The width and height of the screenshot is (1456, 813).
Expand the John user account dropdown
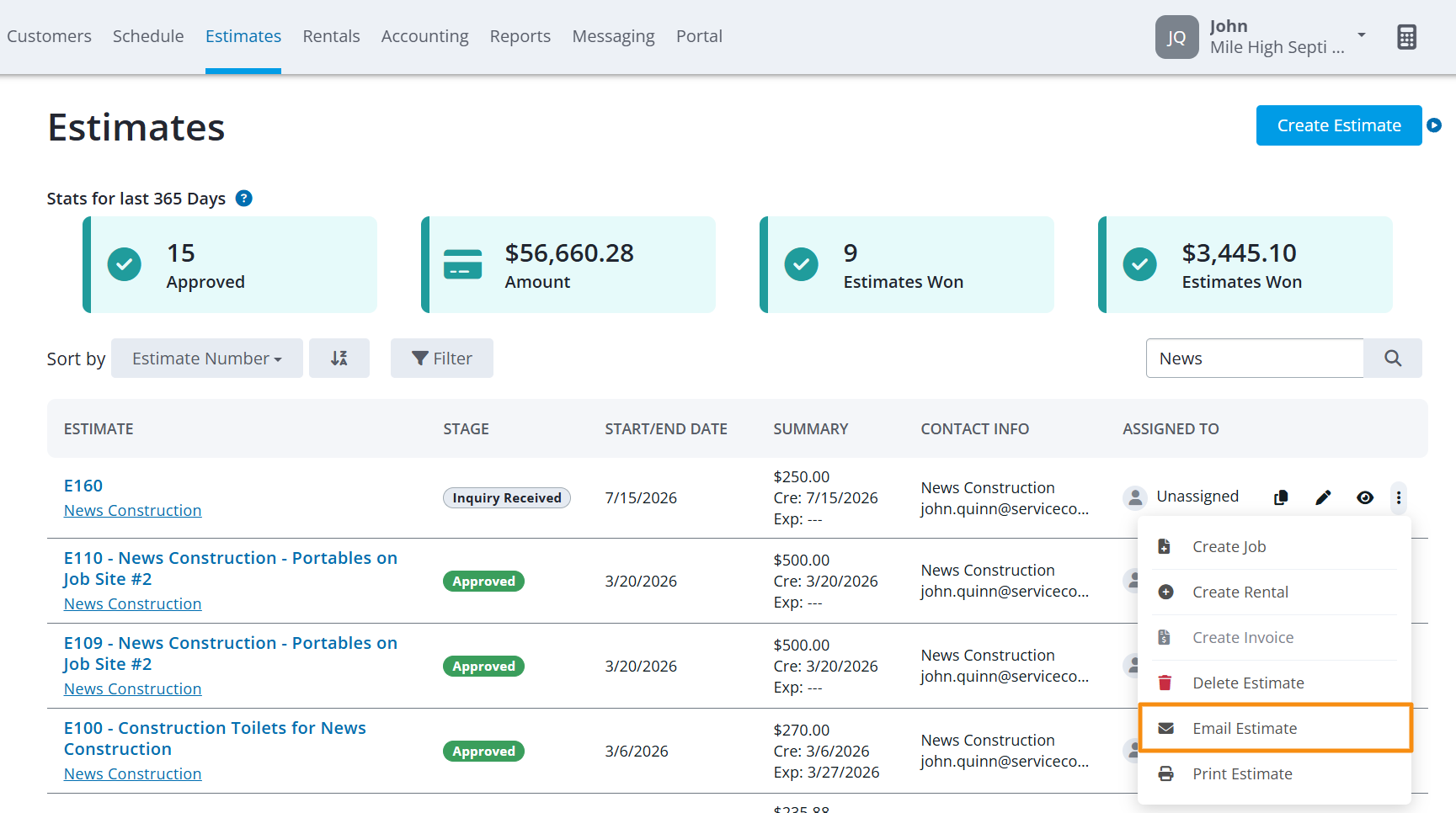(1362, 35)
